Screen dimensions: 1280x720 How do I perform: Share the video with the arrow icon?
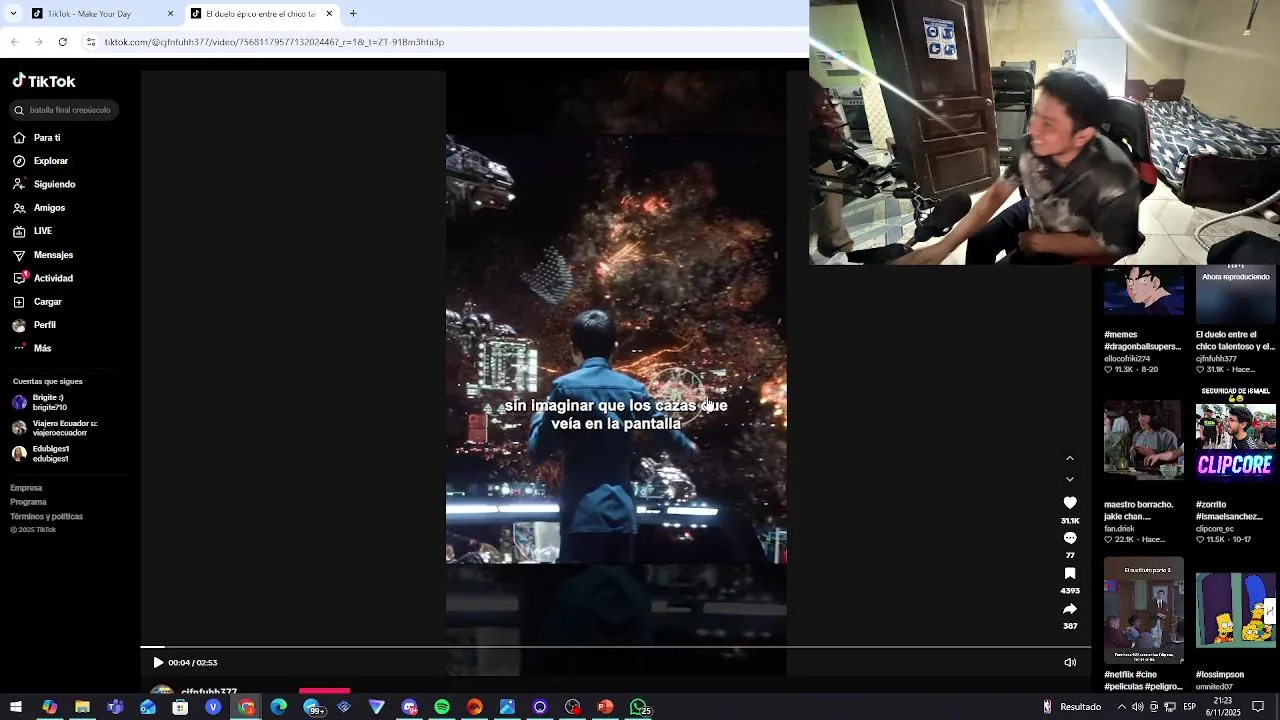tap(1070, 609)
